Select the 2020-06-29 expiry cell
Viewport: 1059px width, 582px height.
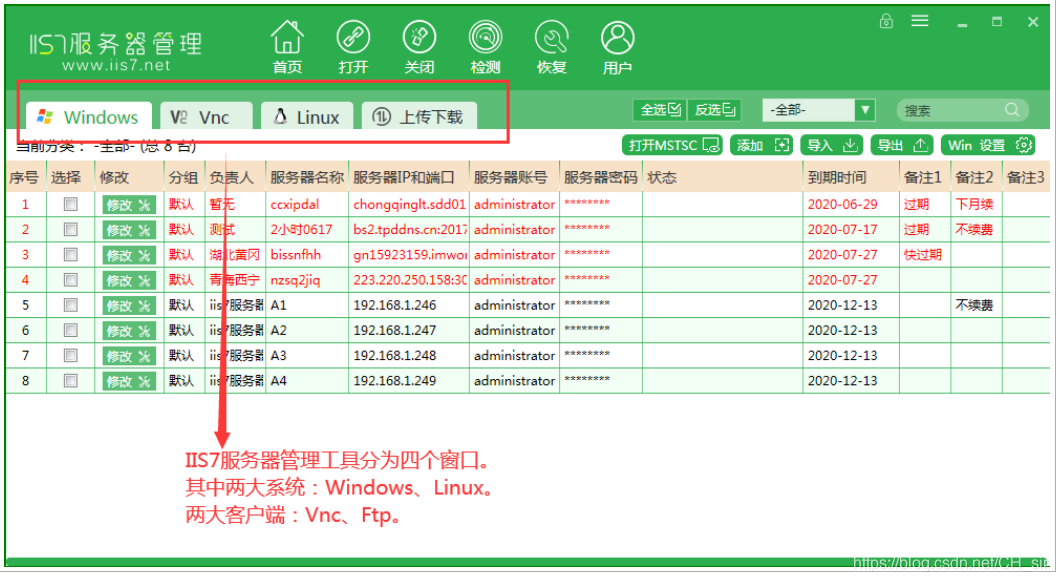[x=850, y=204]
